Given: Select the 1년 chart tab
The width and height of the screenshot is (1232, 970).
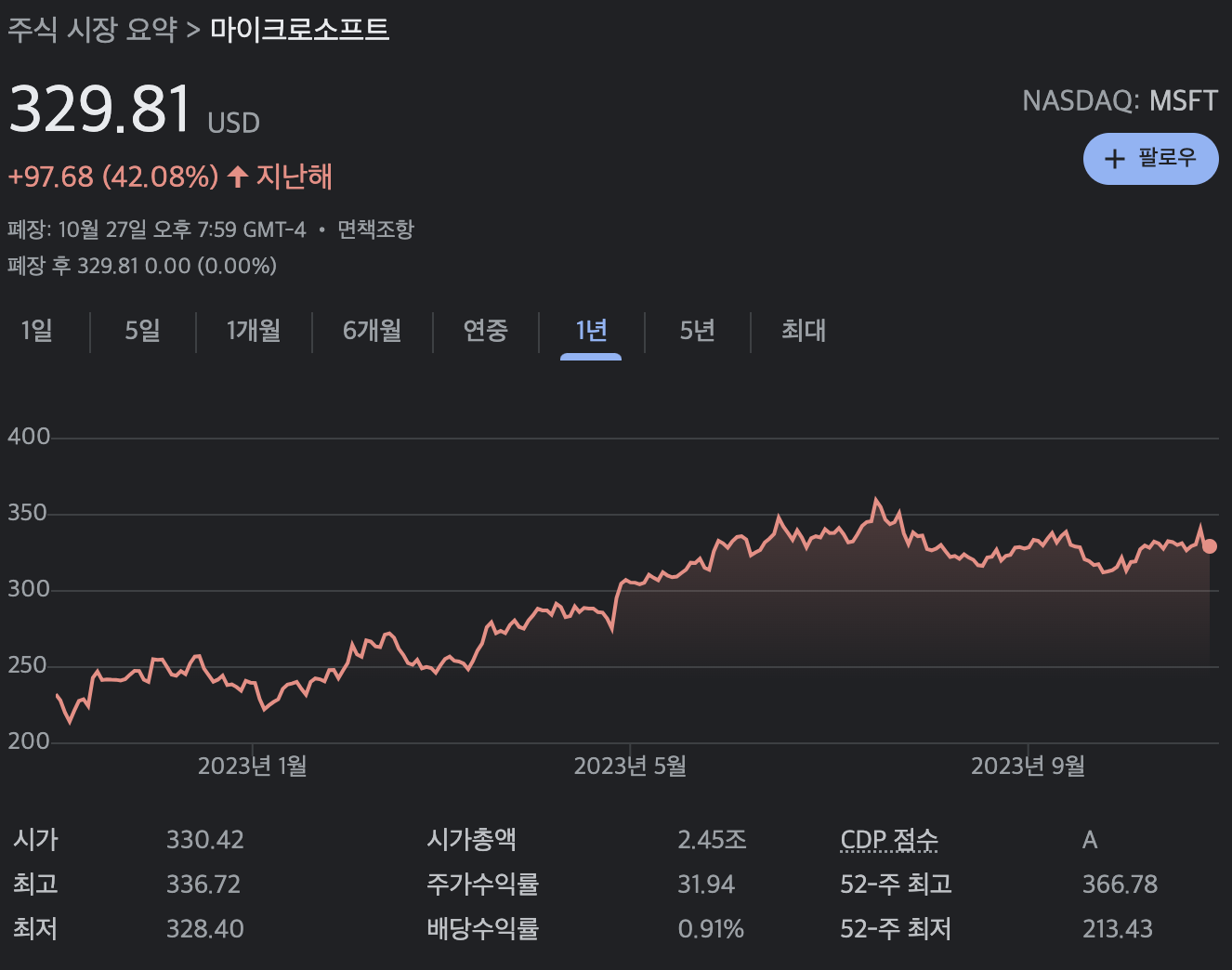Looking at the screenshot, I should pos(591,330).
